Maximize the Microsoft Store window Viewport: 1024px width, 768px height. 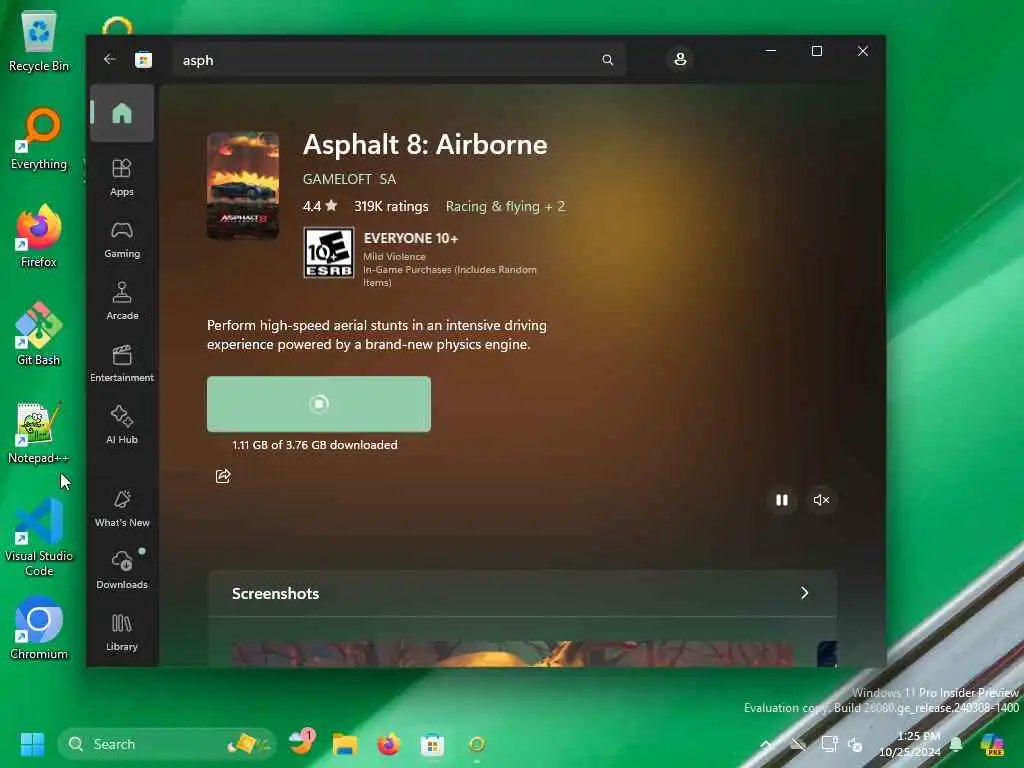(816, 51)
